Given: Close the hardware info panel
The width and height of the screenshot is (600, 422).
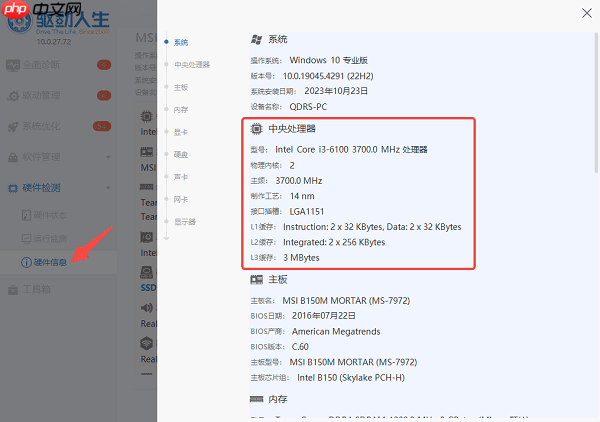Looking at the screenshot, I should [x=587, y=13].
